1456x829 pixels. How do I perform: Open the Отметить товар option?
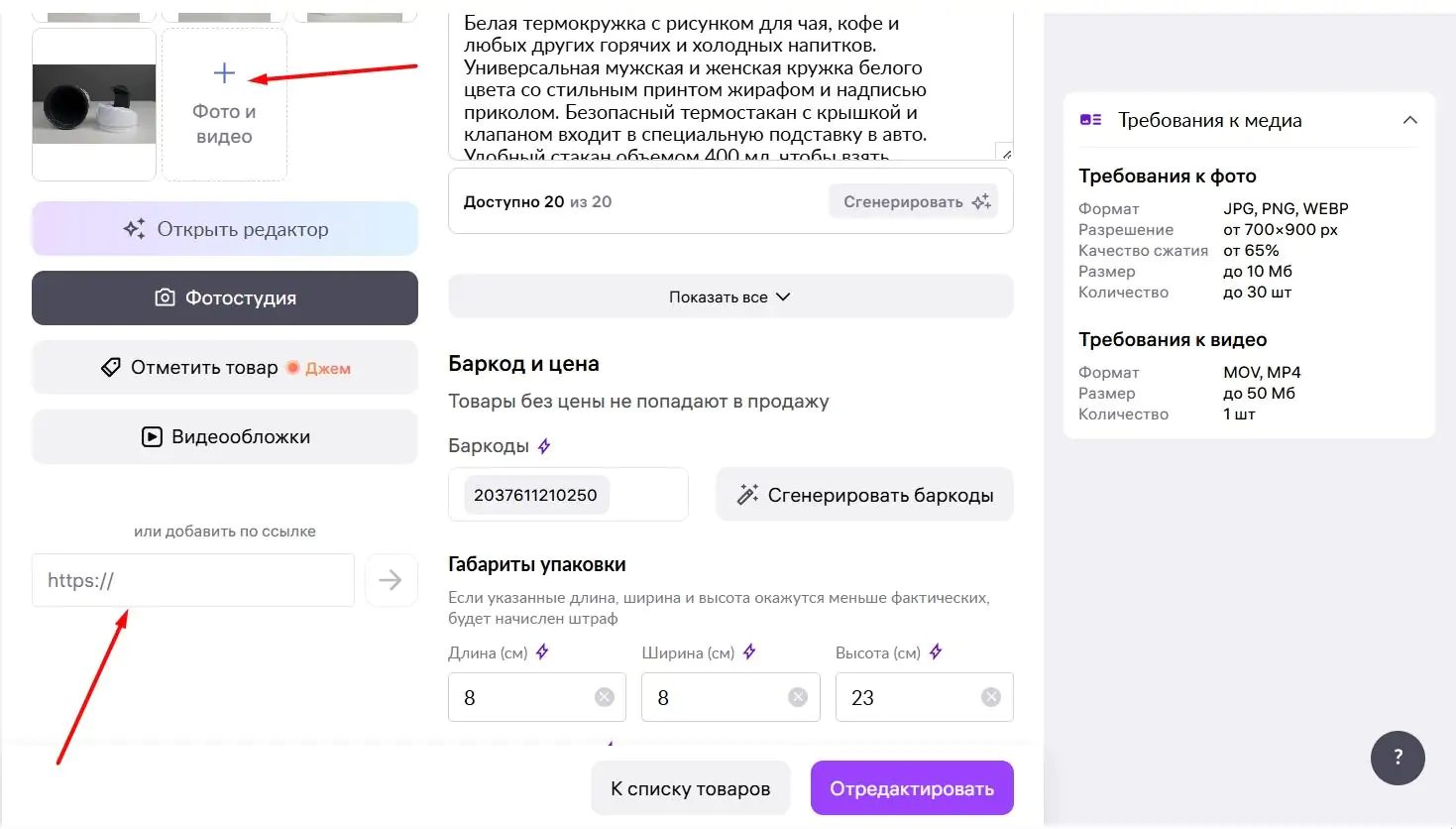225,368
